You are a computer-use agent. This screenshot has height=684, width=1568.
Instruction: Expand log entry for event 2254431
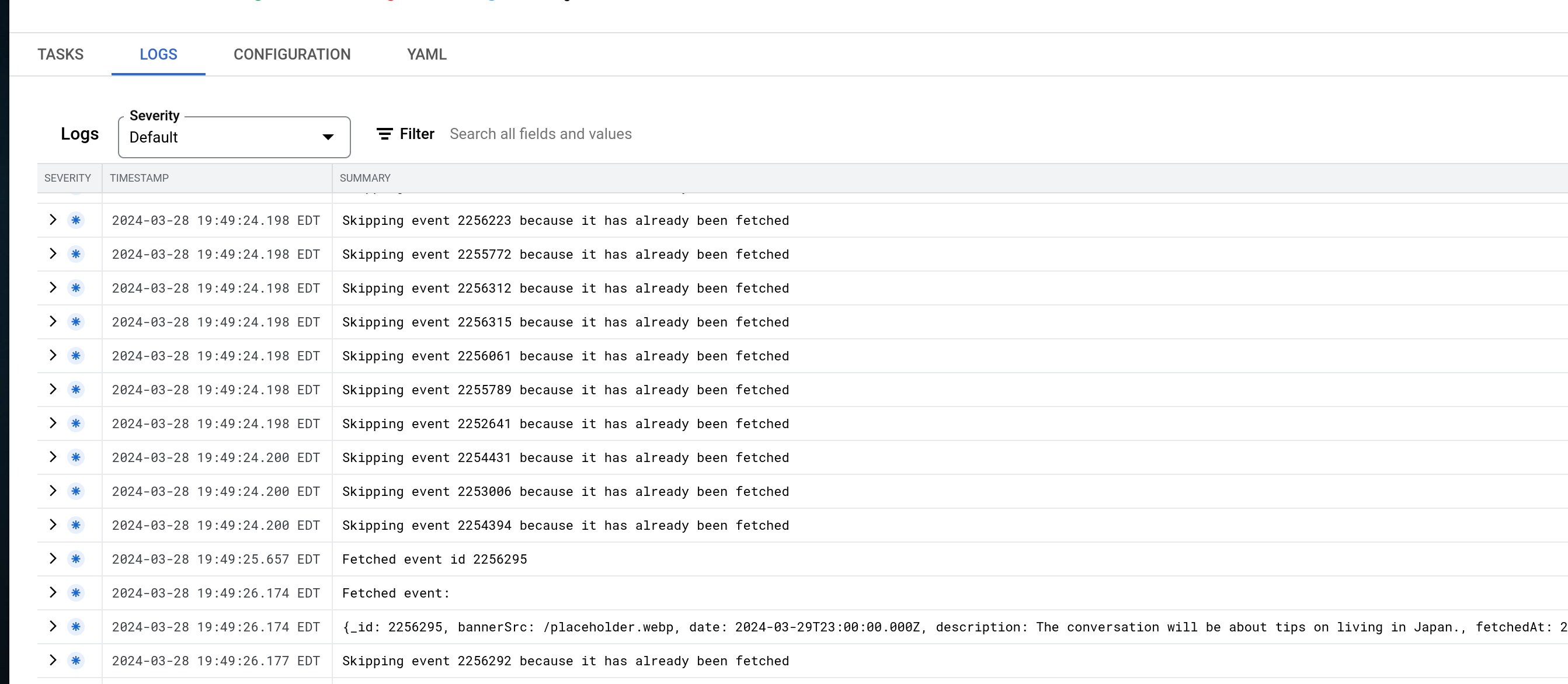(53, 457)
